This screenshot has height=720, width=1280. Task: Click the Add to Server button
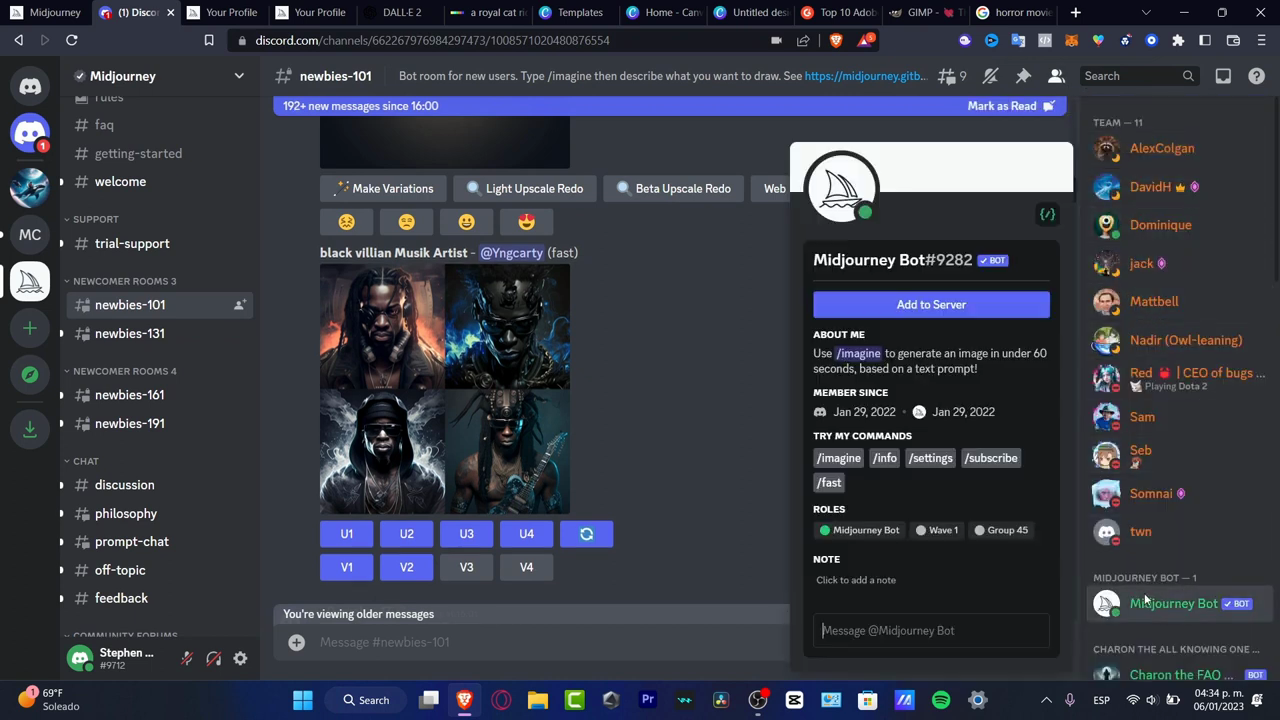[931, 305]
